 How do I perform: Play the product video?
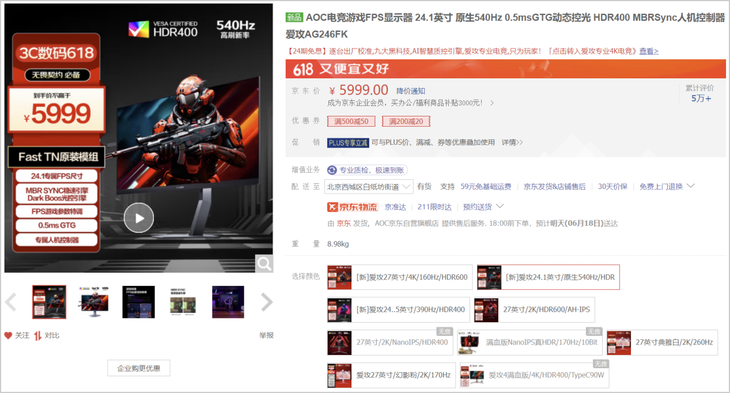pyautogui.click(x=139, y=218)
